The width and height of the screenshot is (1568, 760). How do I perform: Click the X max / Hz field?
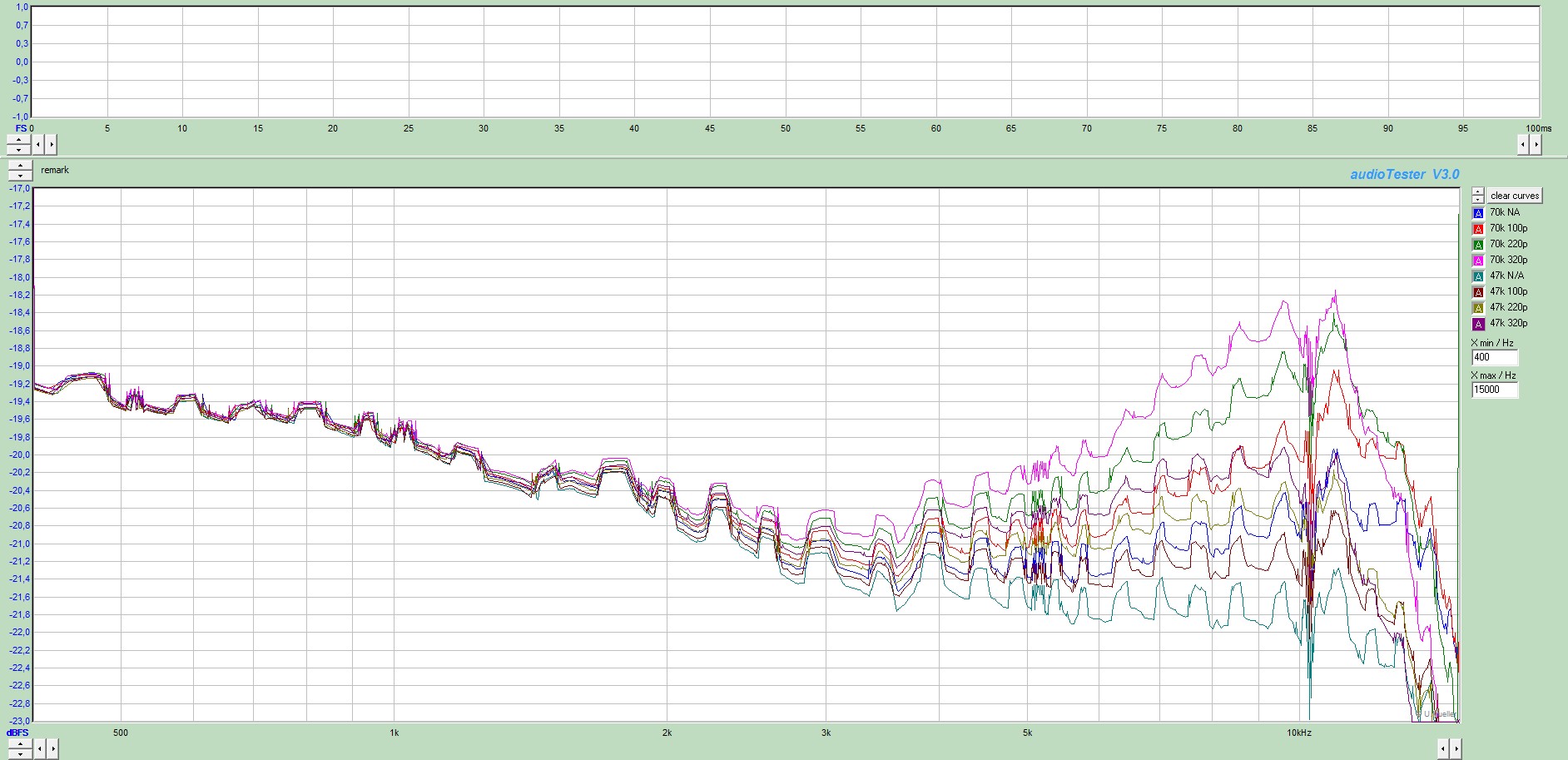[x=1494, y=390]
